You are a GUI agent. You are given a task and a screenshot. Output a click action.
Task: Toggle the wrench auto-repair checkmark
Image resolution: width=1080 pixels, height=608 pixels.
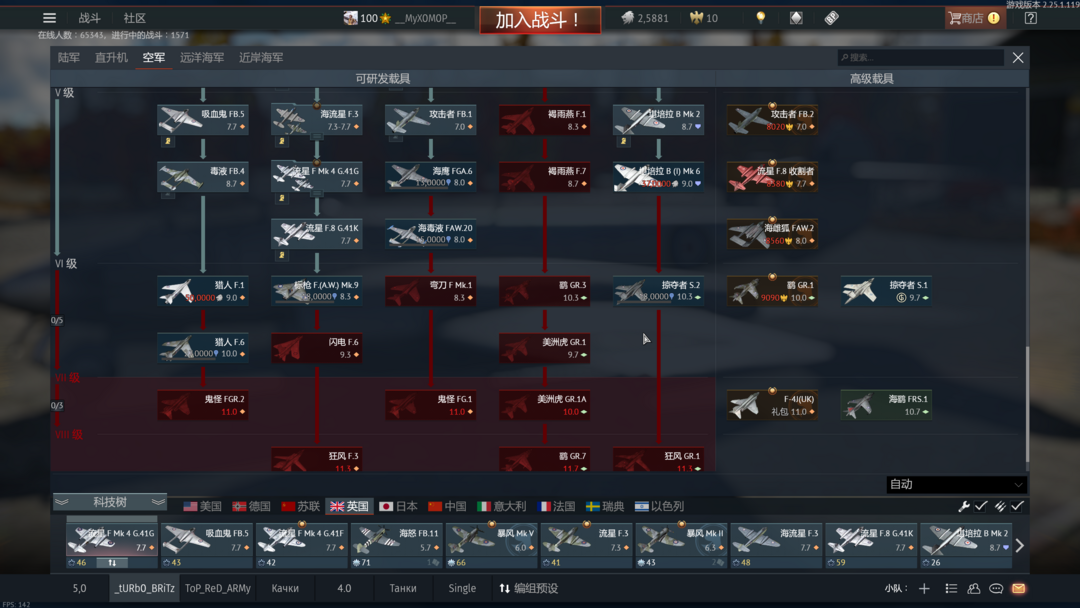point(981,506)
